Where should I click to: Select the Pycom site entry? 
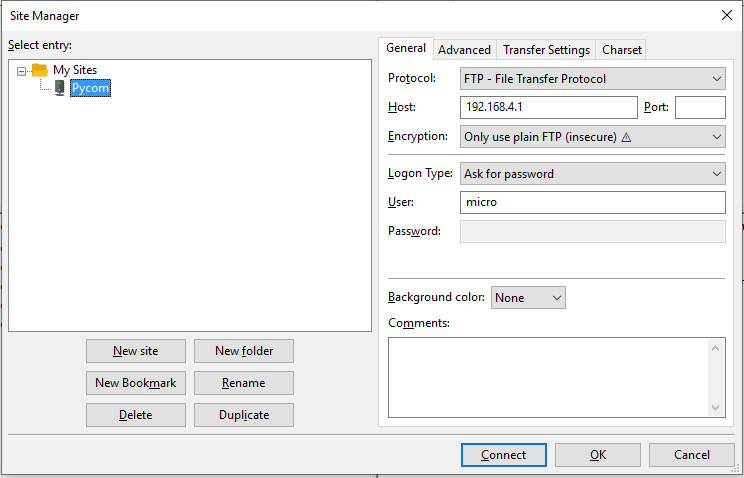(90, 88)
